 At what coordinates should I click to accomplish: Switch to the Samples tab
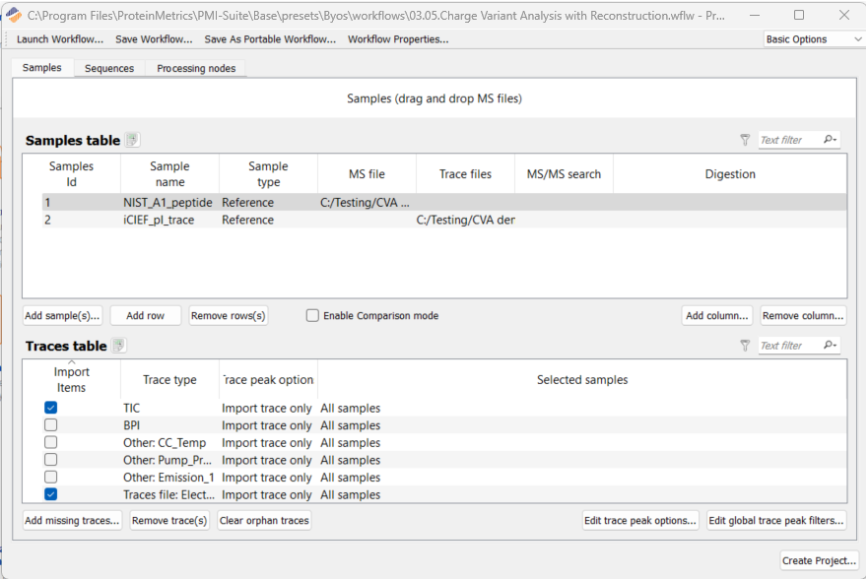(x=42, y=68)
